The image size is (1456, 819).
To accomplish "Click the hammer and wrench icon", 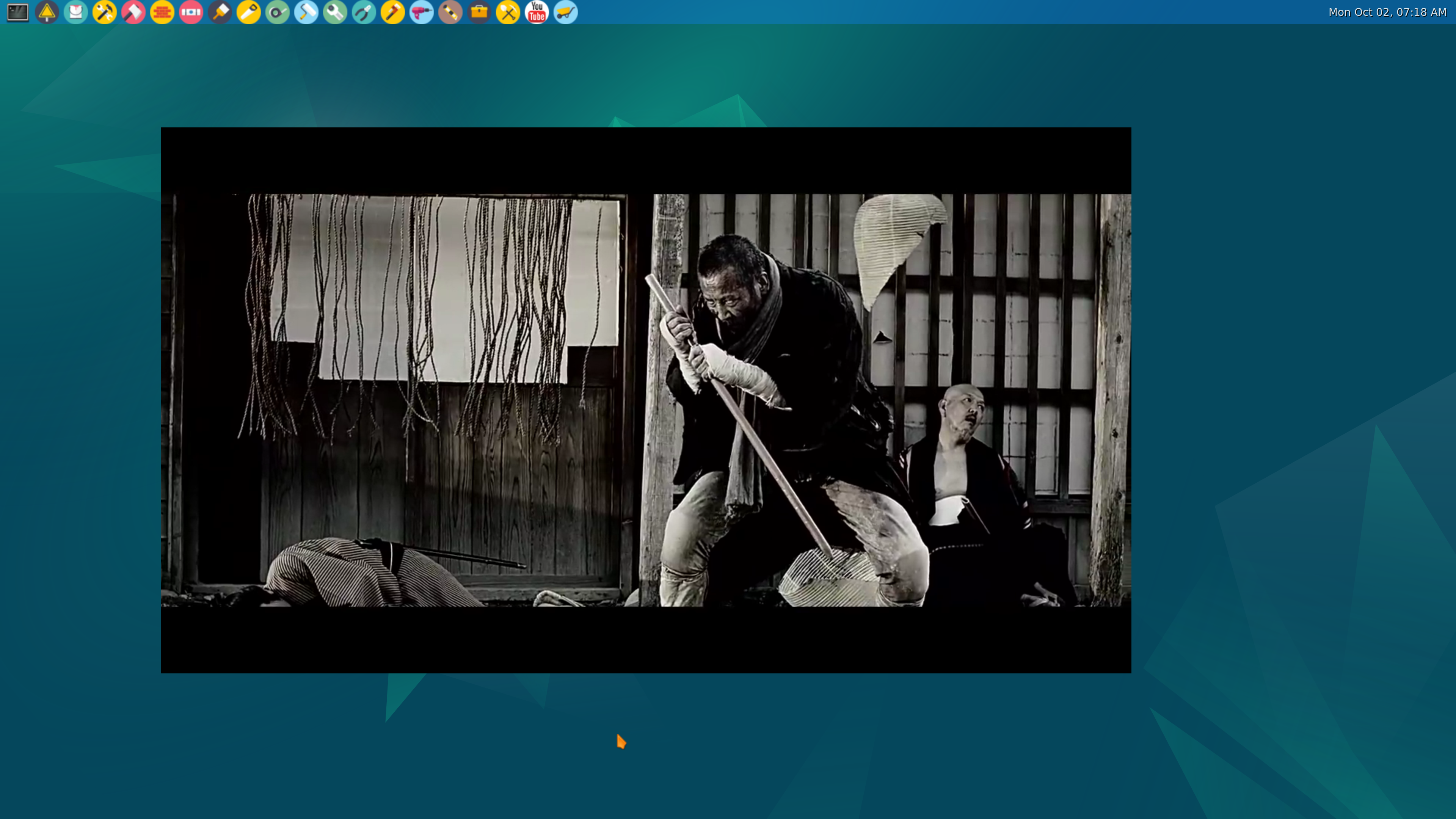I will (x=105, y=12).
